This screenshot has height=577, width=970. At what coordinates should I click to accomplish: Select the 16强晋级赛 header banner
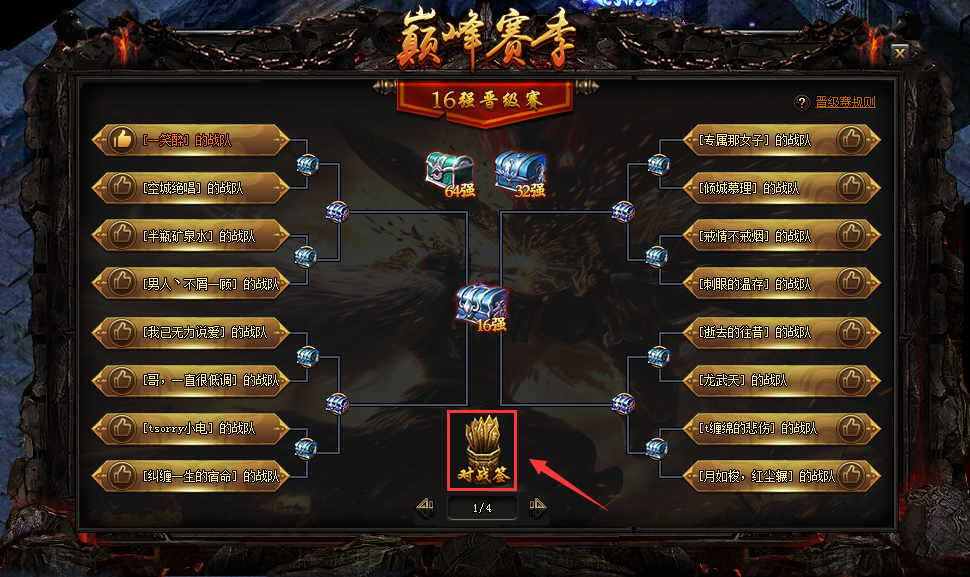coord(485,101)
